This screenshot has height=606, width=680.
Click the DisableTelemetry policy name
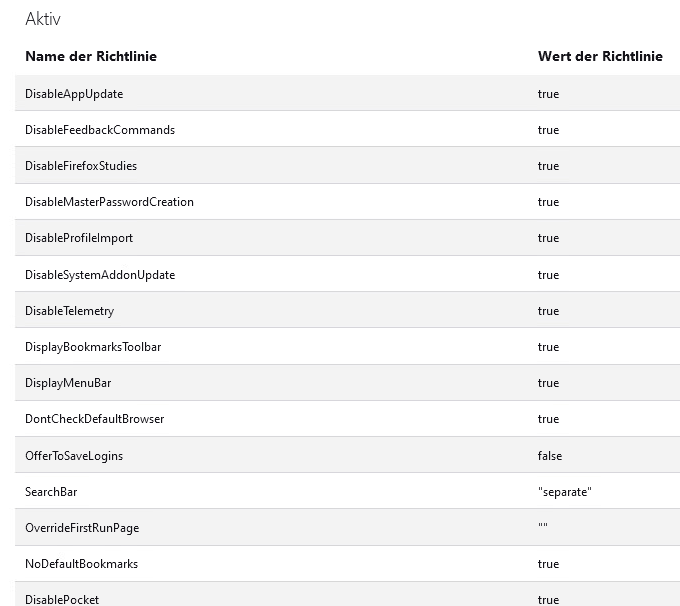click(69, 311)
